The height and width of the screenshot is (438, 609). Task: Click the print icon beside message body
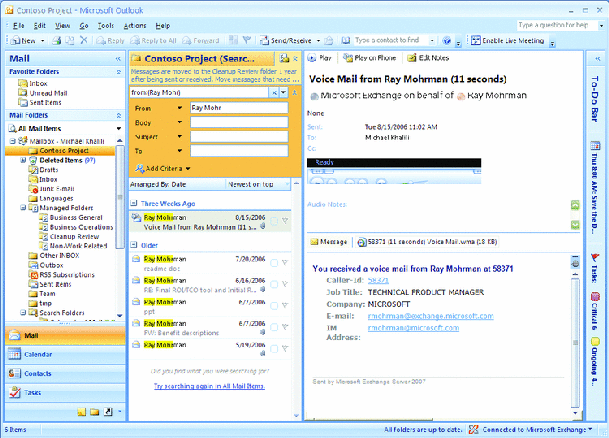click(575, 263)
